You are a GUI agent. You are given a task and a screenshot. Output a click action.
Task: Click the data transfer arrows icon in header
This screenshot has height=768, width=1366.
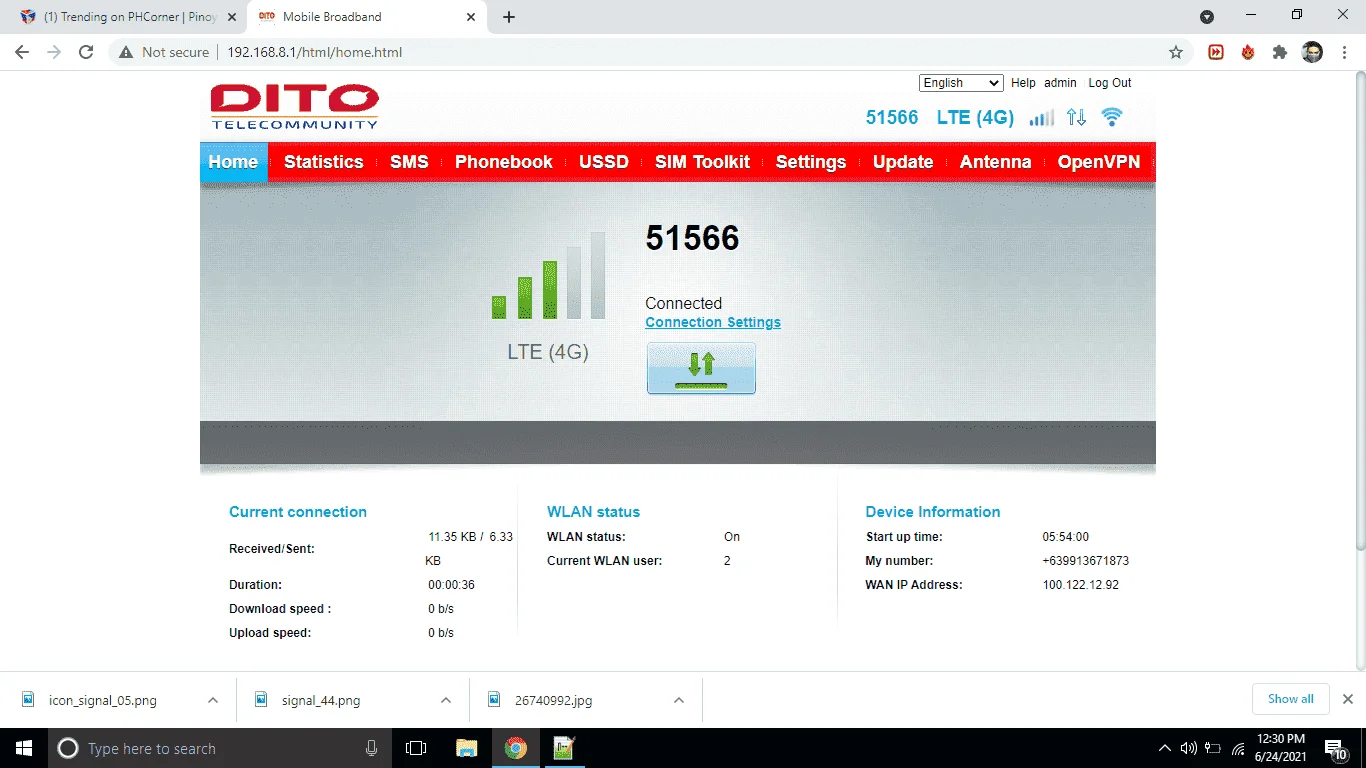click(1076, 117)
